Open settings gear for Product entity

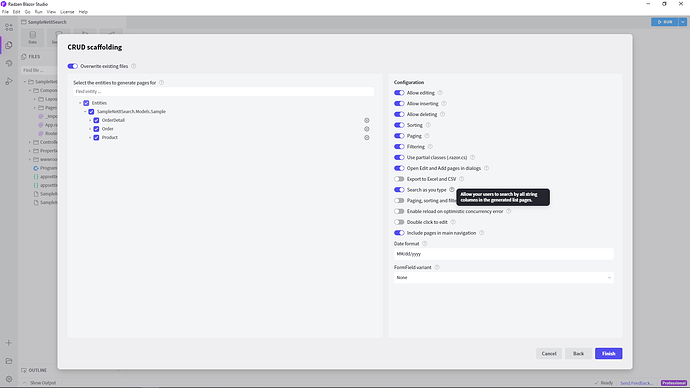pyautogui.click(x=367, y=138)
